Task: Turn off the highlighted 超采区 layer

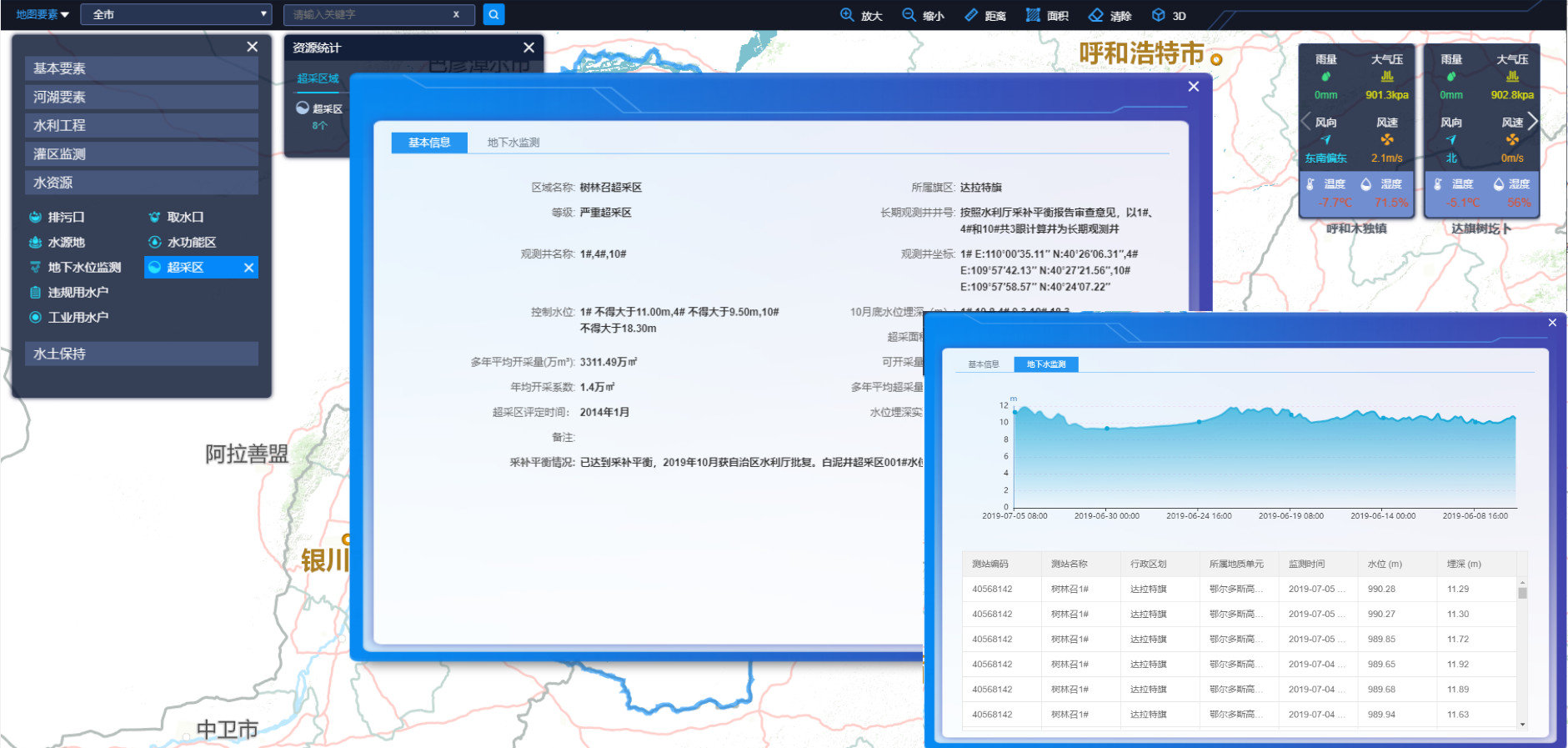Action: pyautogui.click(x=248, y=268)
